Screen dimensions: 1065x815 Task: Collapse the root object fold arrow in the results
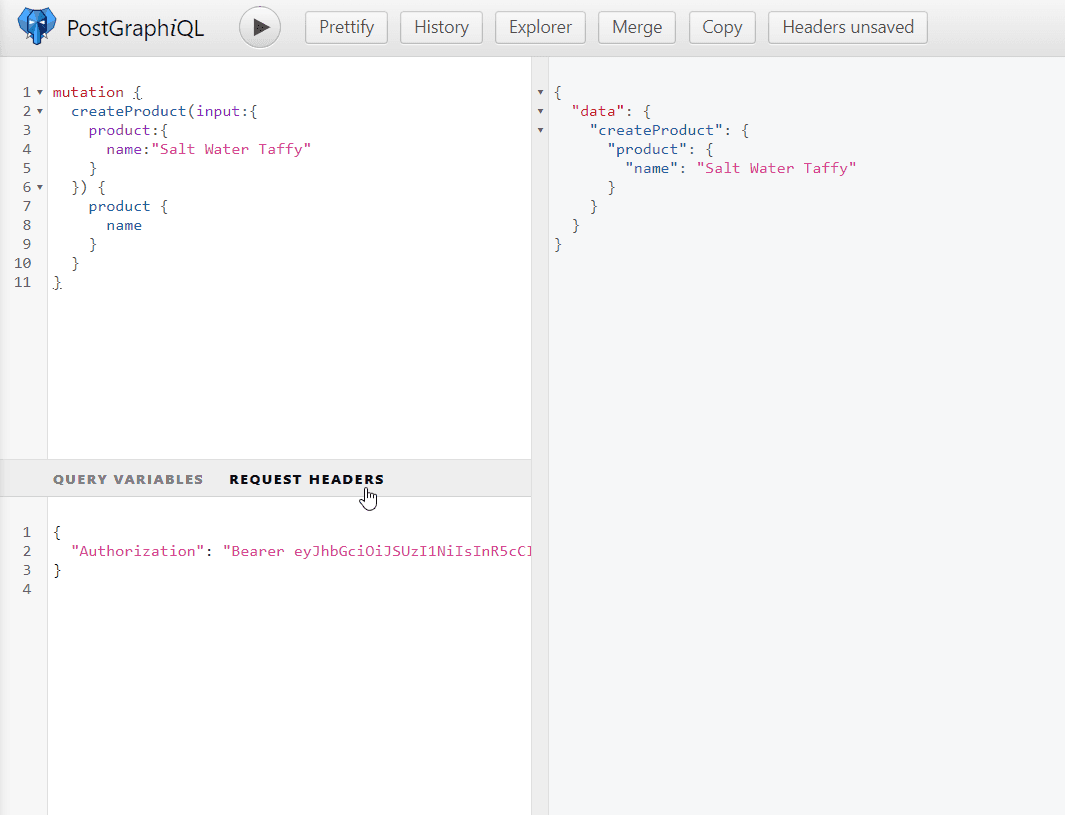(x=541, y=92)
